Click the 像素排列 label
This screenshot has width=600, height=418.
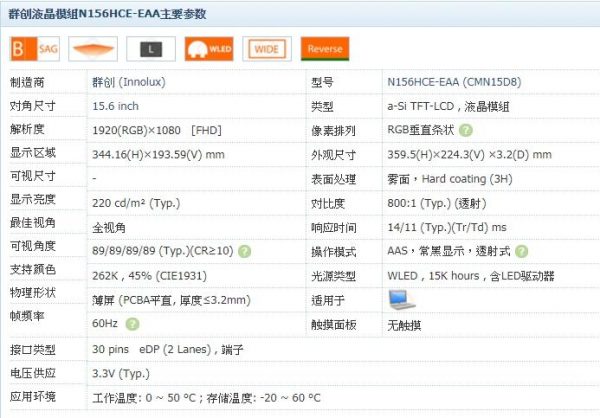(334, 131)
